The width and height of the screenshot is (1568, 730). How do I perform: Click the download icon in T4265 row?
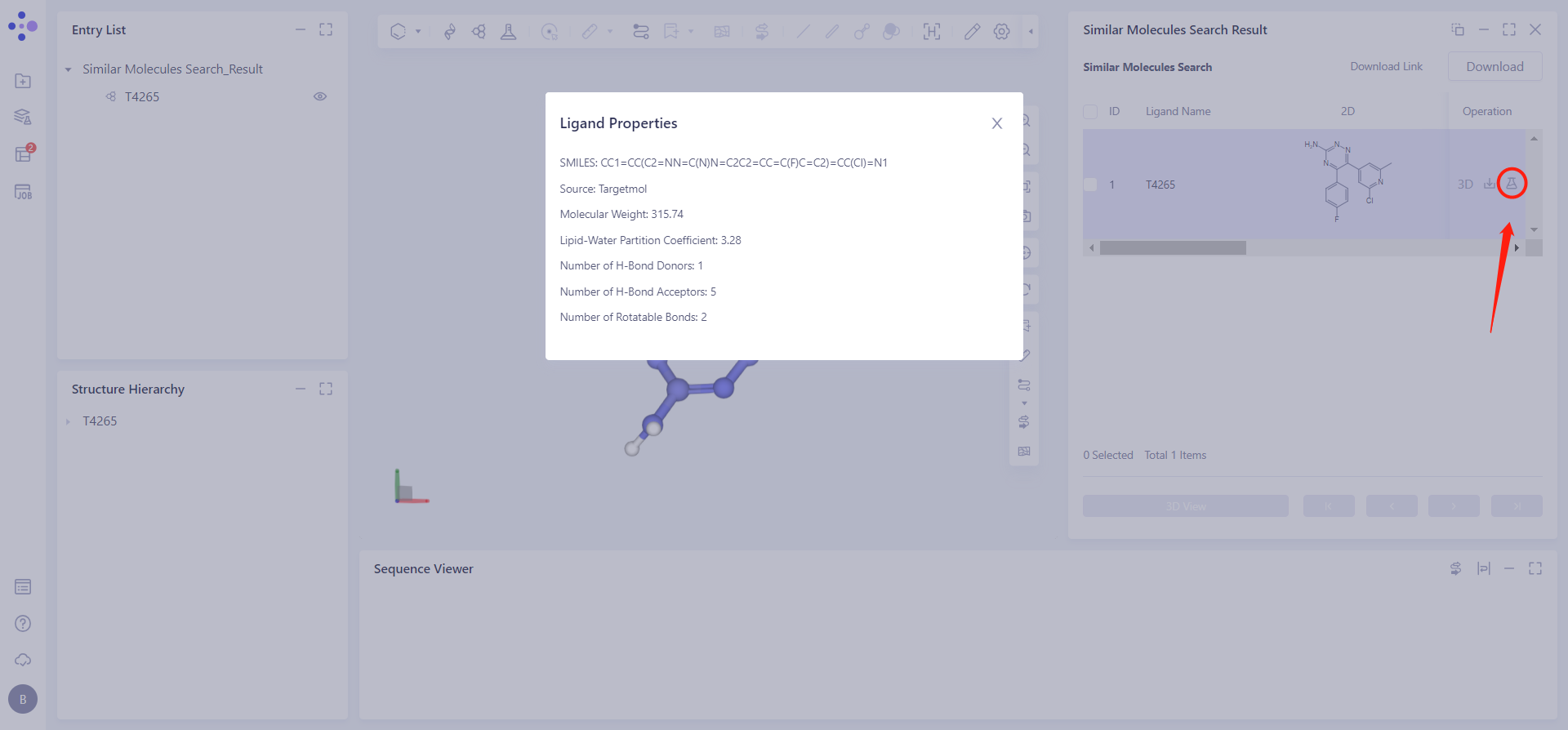[x=1489, y=184]
